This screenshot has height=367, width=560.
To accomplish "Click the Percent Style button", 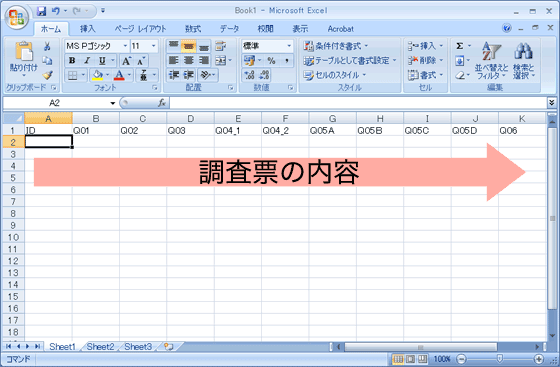I will (271, 61).
